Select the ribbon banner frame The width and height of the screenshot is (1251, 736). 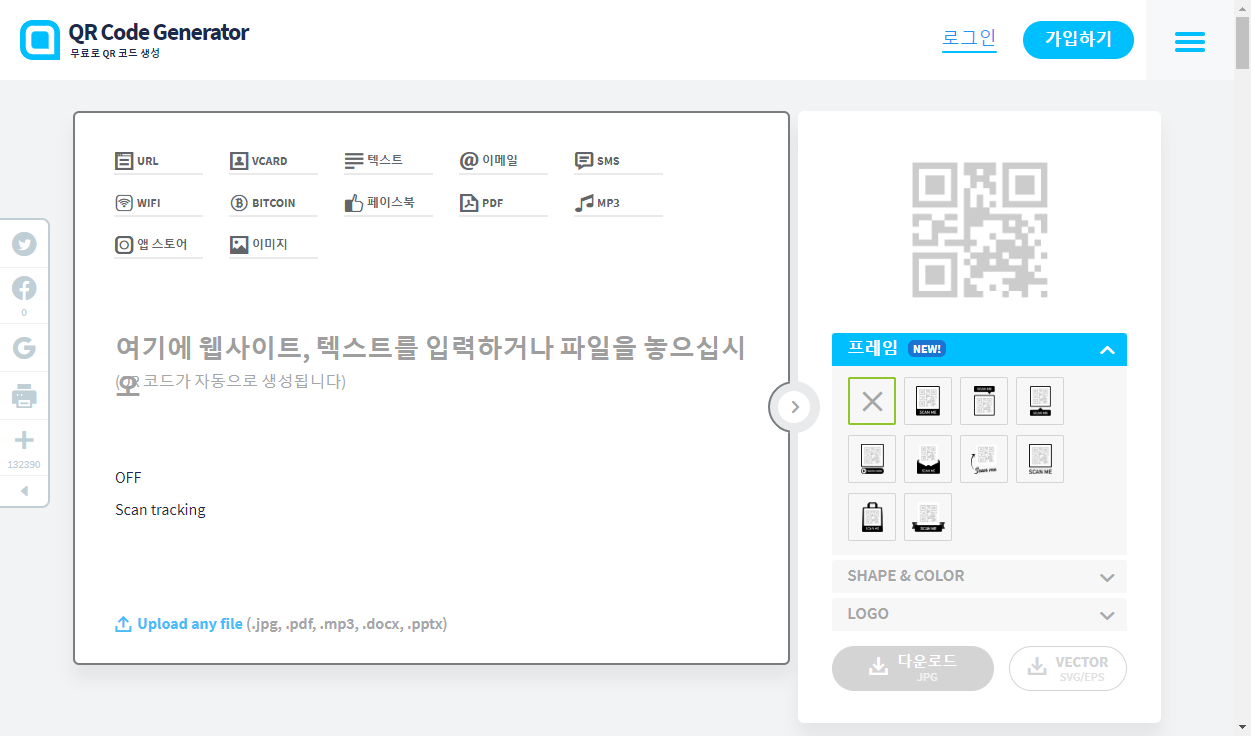tap(928, 517)
